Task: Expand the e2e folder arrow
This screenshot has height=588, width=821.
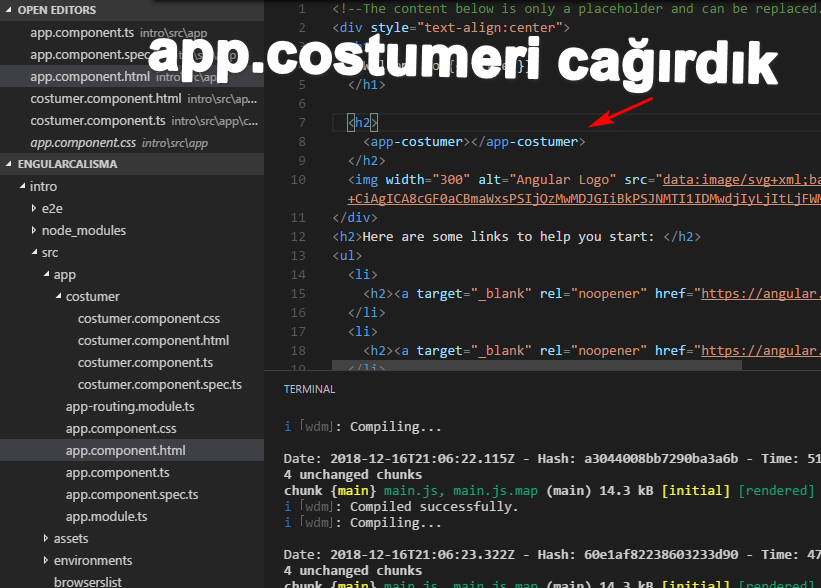Action: pos(34,208)
